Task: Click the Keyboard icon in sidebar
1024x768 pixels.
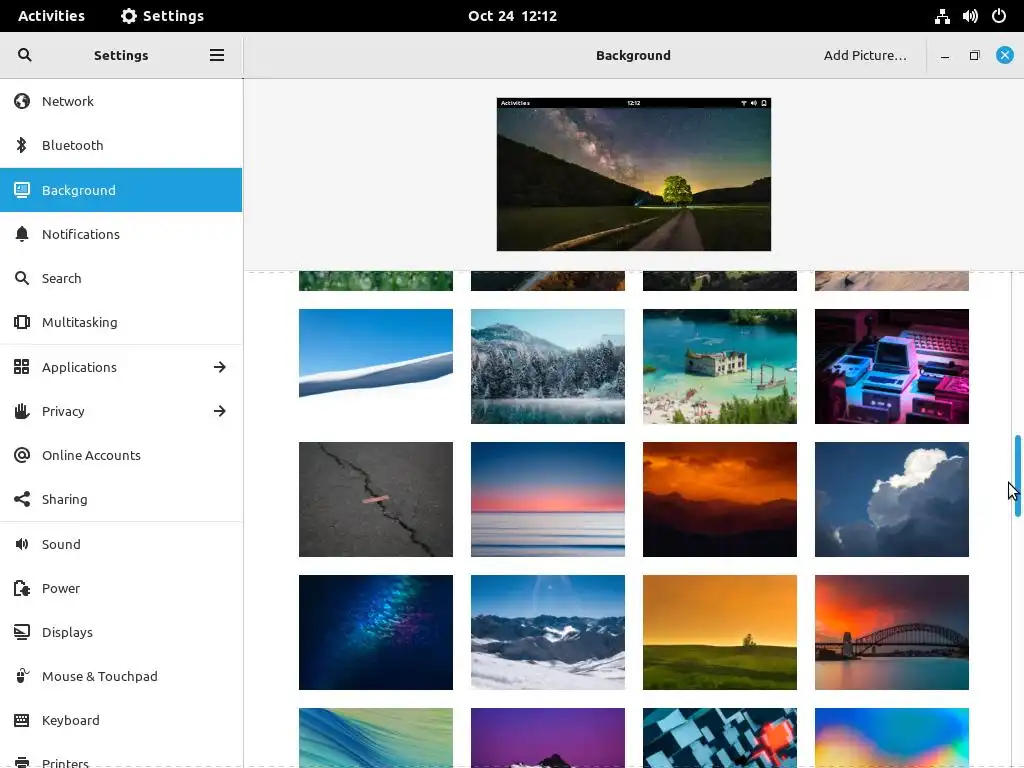Action: coord(22,720)
